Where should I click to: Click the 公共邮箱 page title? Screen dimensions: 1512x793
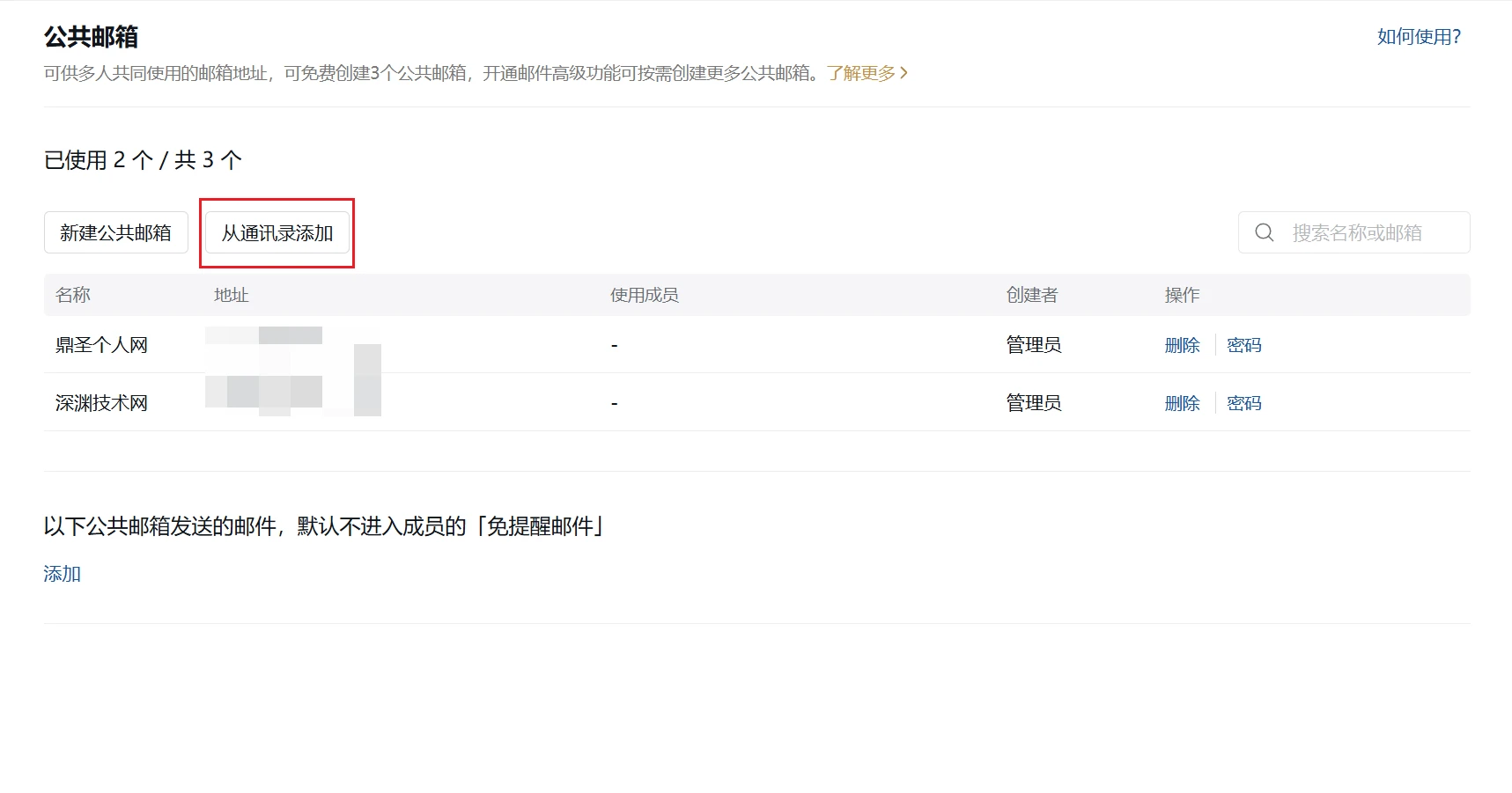(90, 37)
